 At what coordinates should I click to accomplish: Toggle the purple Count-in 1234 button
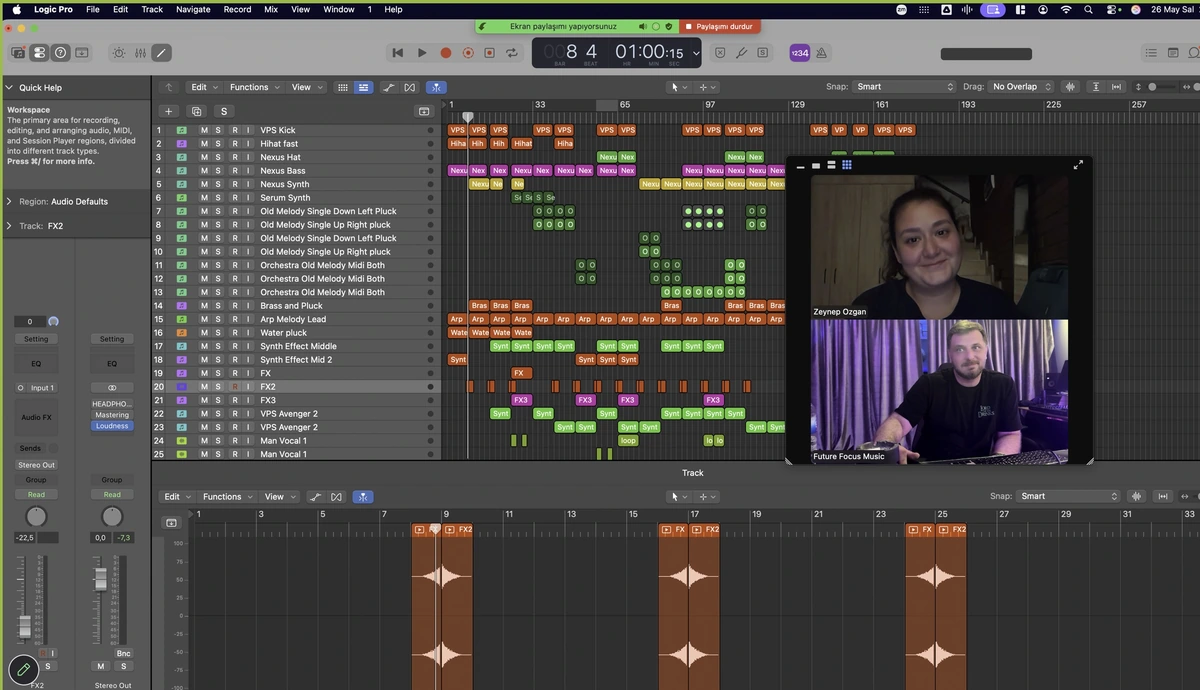tap(799, 53)
